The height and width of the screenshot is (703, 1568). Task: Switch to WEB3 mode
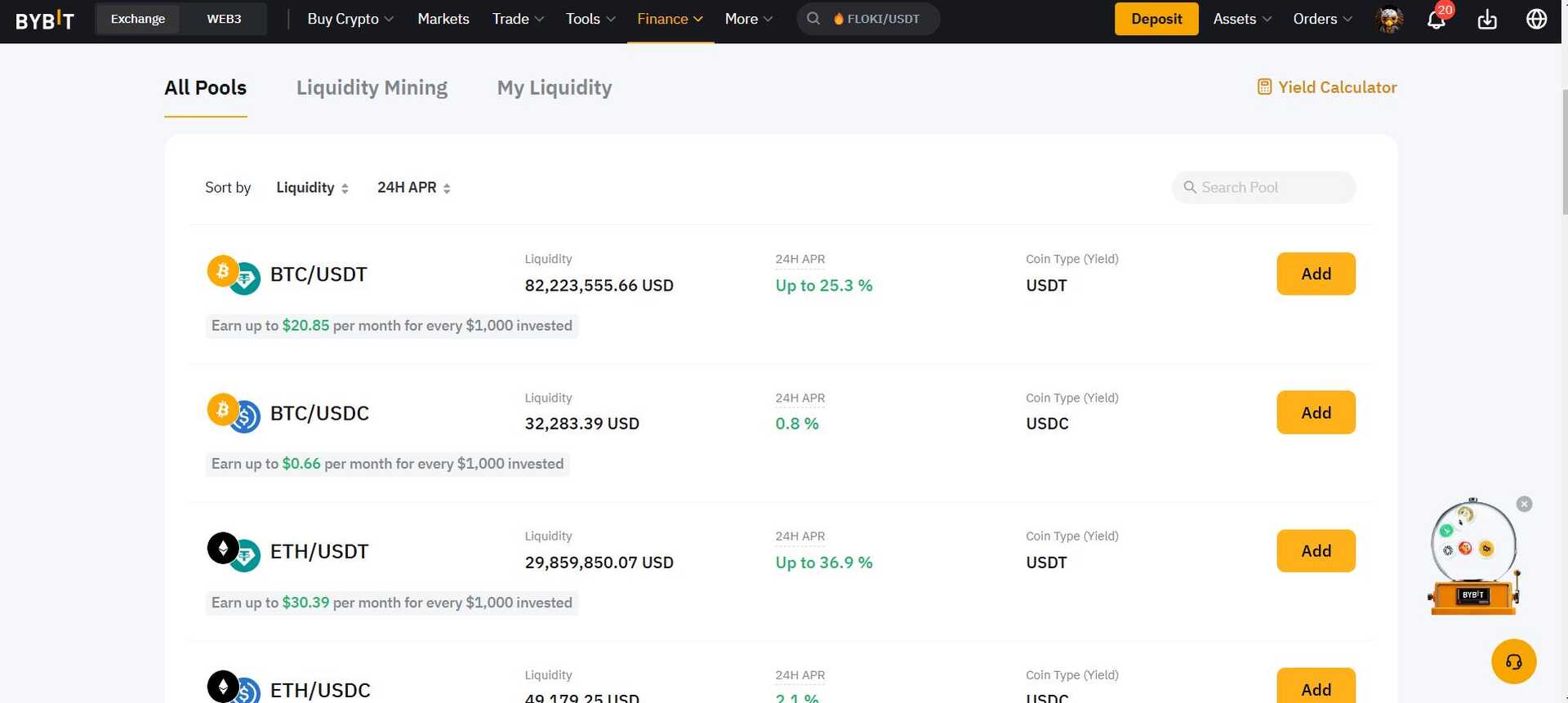tap(224, 19)
